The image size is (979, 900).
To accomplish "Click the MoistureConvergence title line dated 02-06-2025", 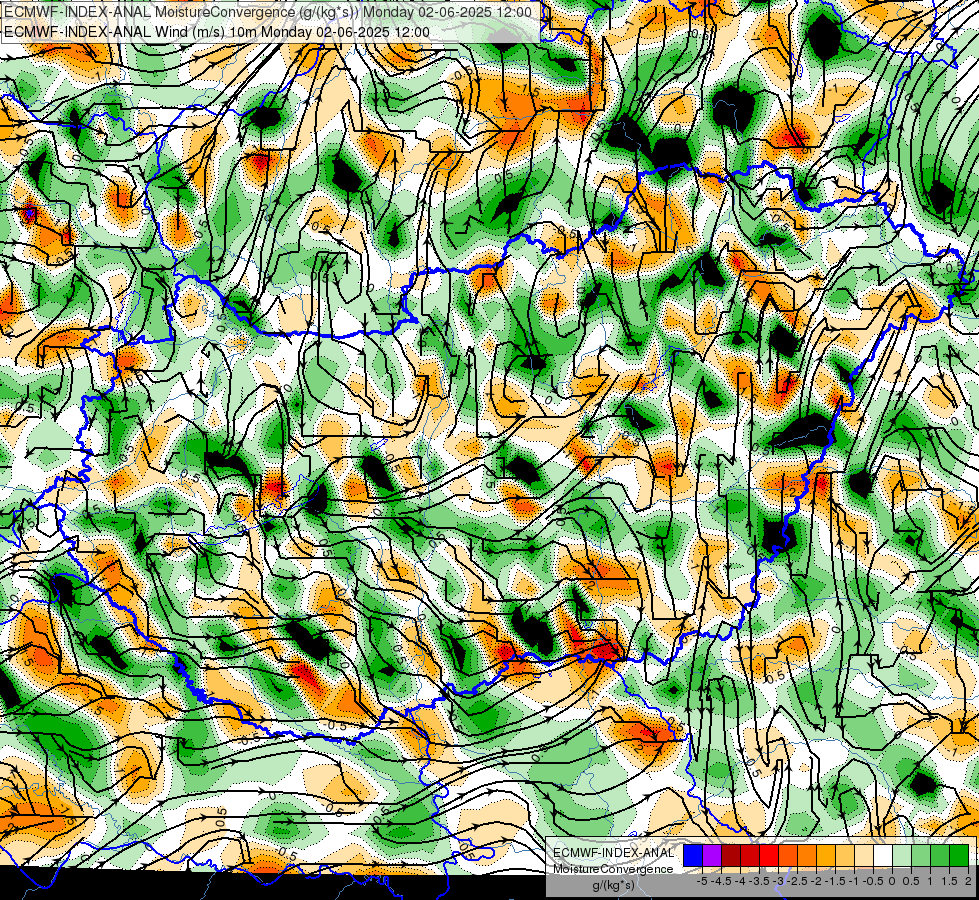I will pos(268,12).
